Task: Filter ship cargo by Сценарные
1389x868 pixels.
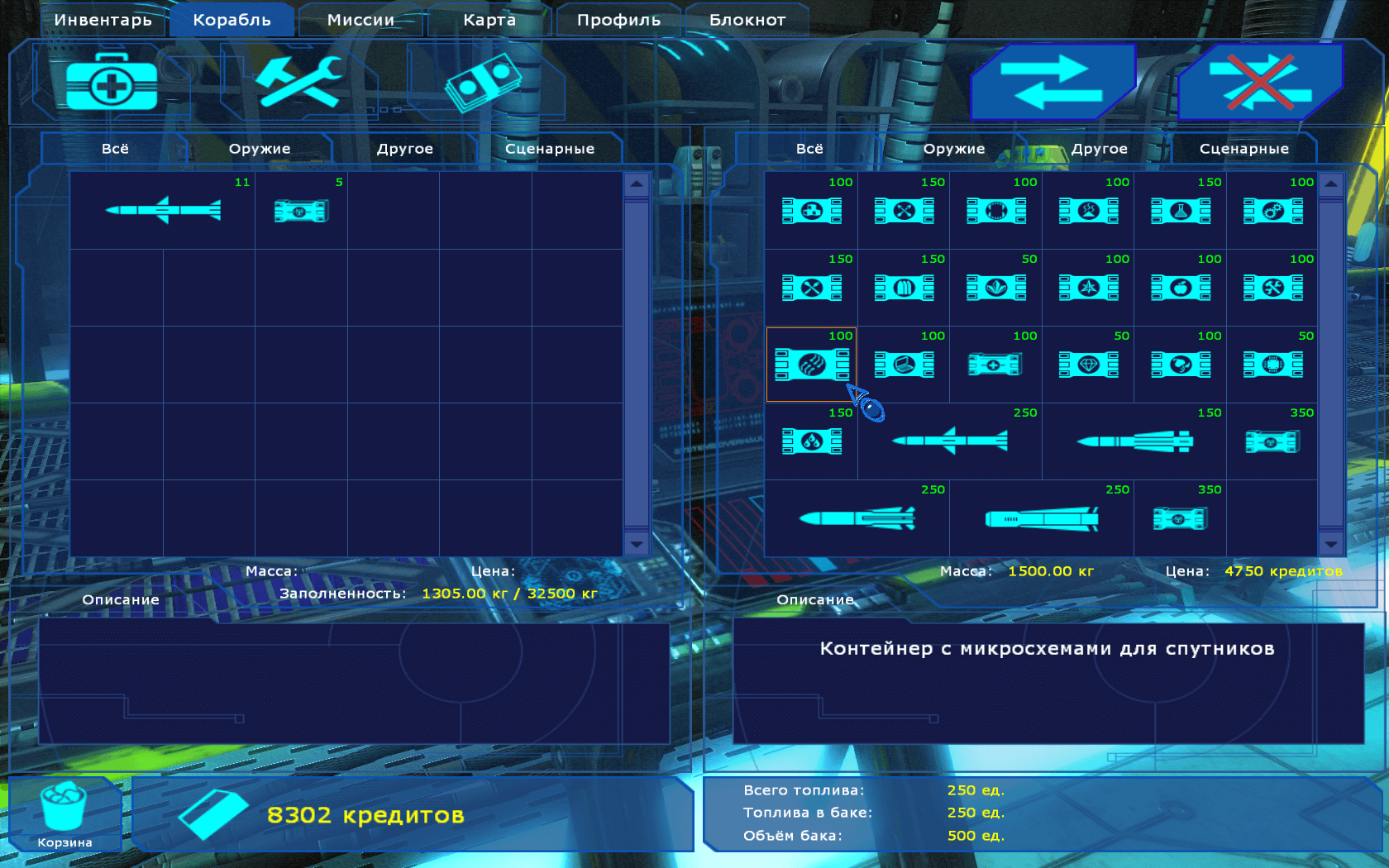Action: coord(550,149)
